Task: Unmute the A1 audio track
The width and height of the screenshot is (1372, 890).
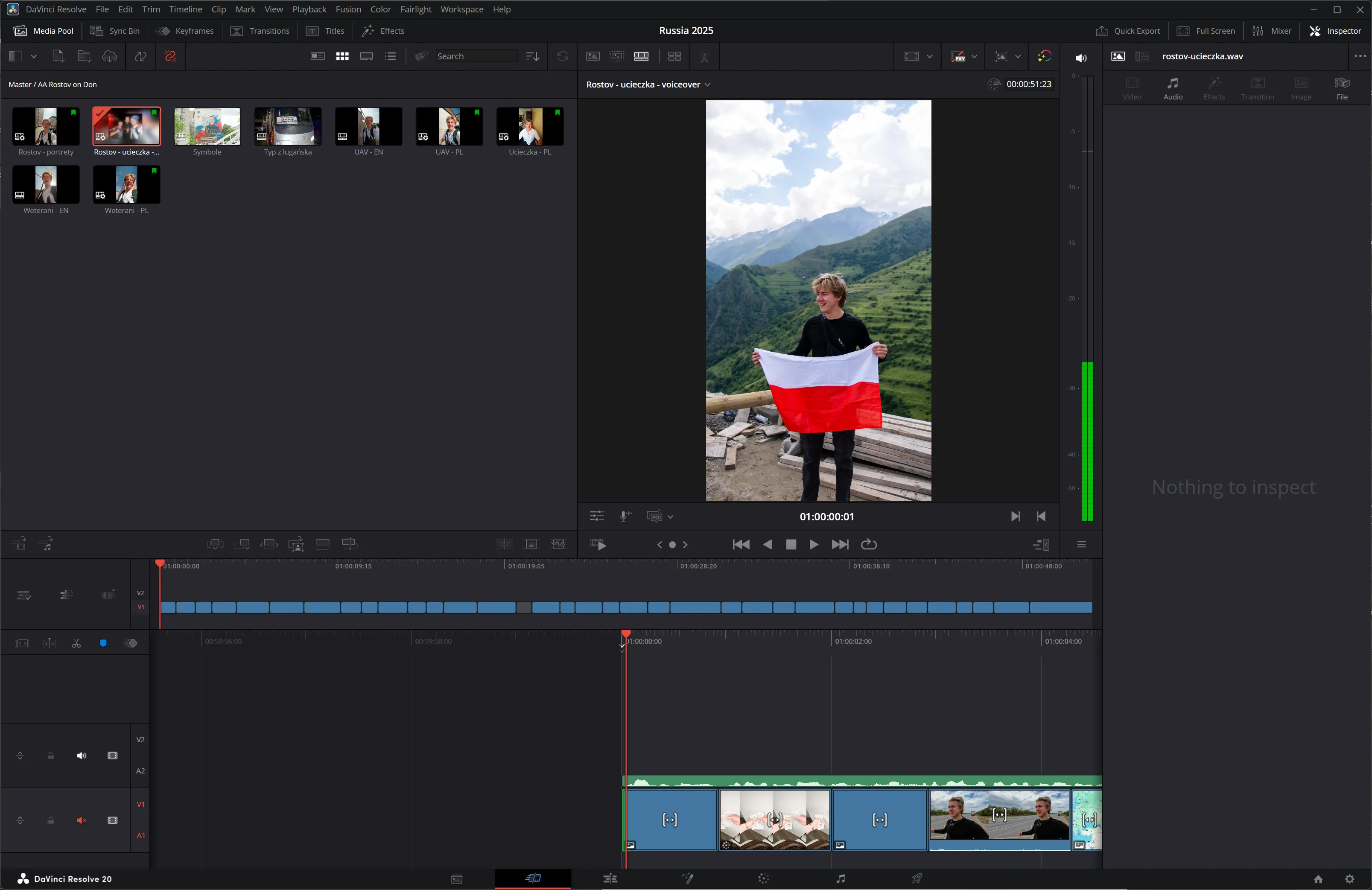Action: (81, 821)
